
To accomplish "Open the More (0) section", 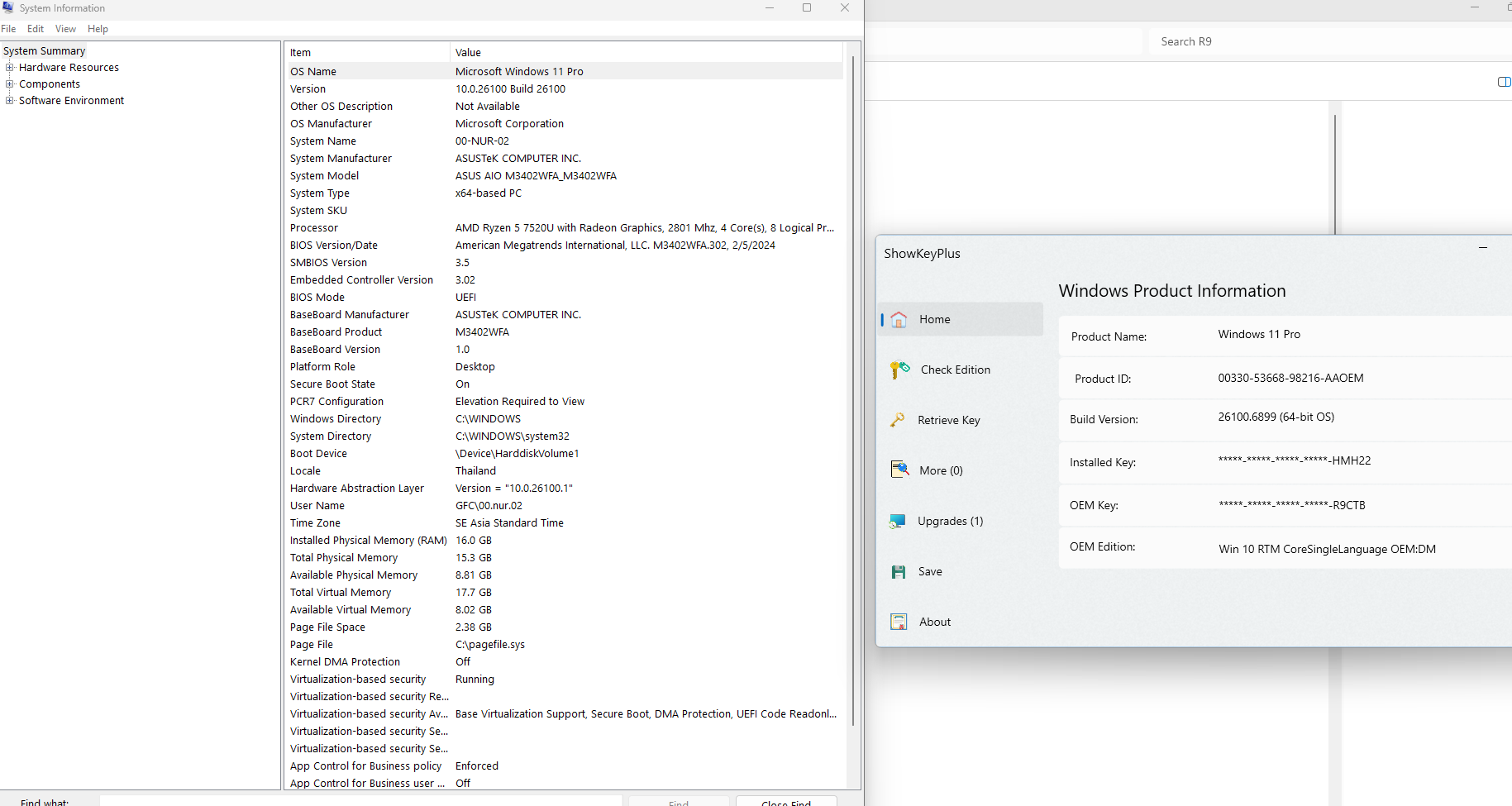I will (x=940, y=470).
